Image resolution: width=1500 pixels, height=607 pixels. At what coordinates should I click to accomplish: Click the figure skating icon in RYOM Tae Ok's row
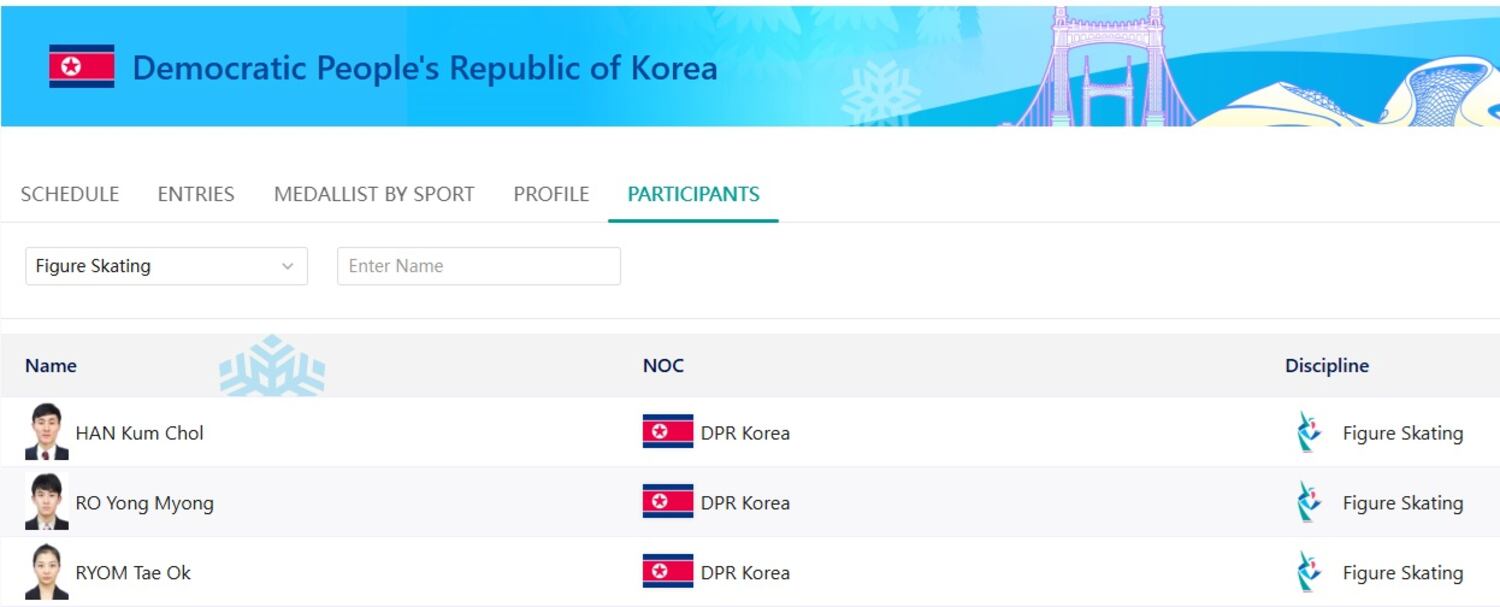click(x=1306, y=572)
